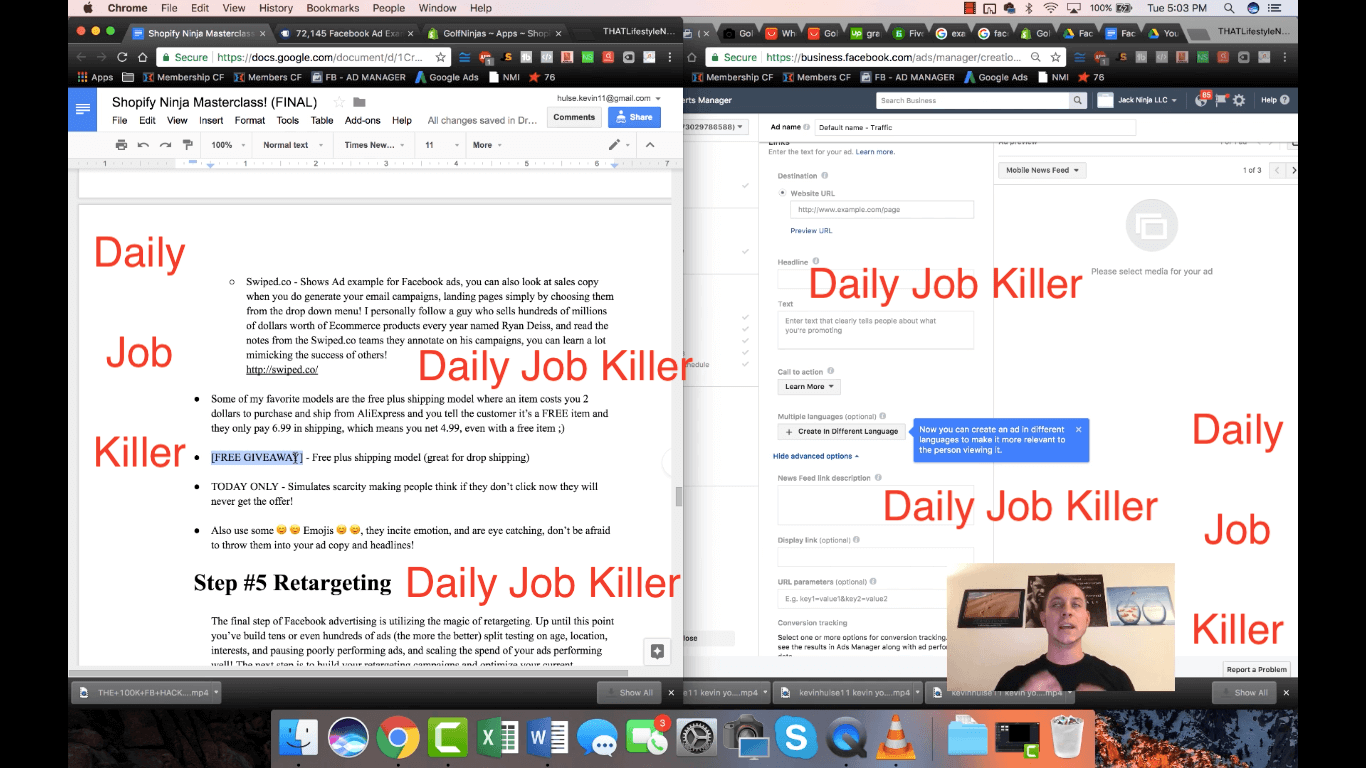Reload the Google Docs page

tap(122, 57)
